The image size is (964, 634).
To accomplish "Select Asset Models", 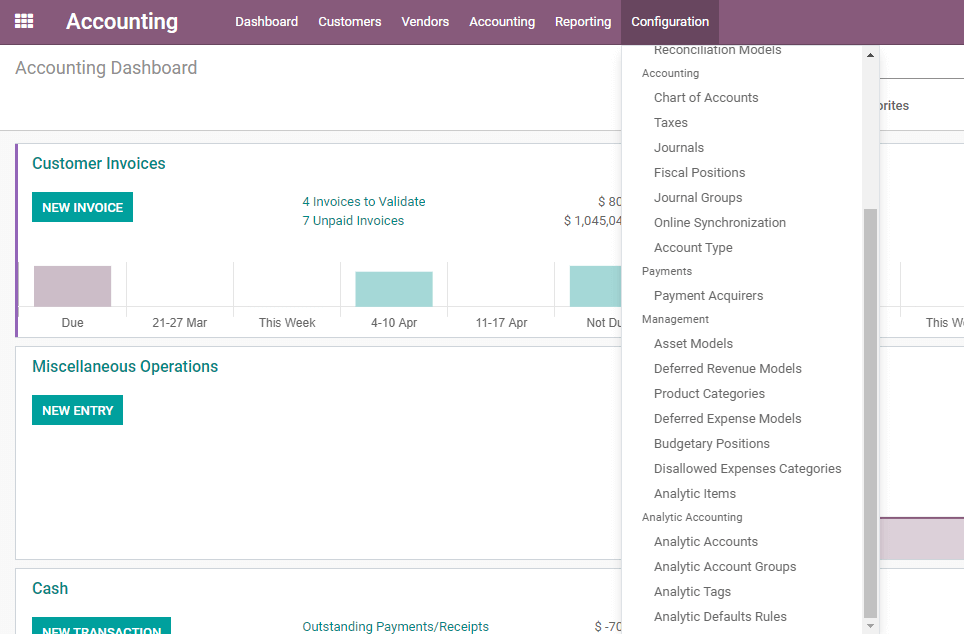I will click(693, 344).
